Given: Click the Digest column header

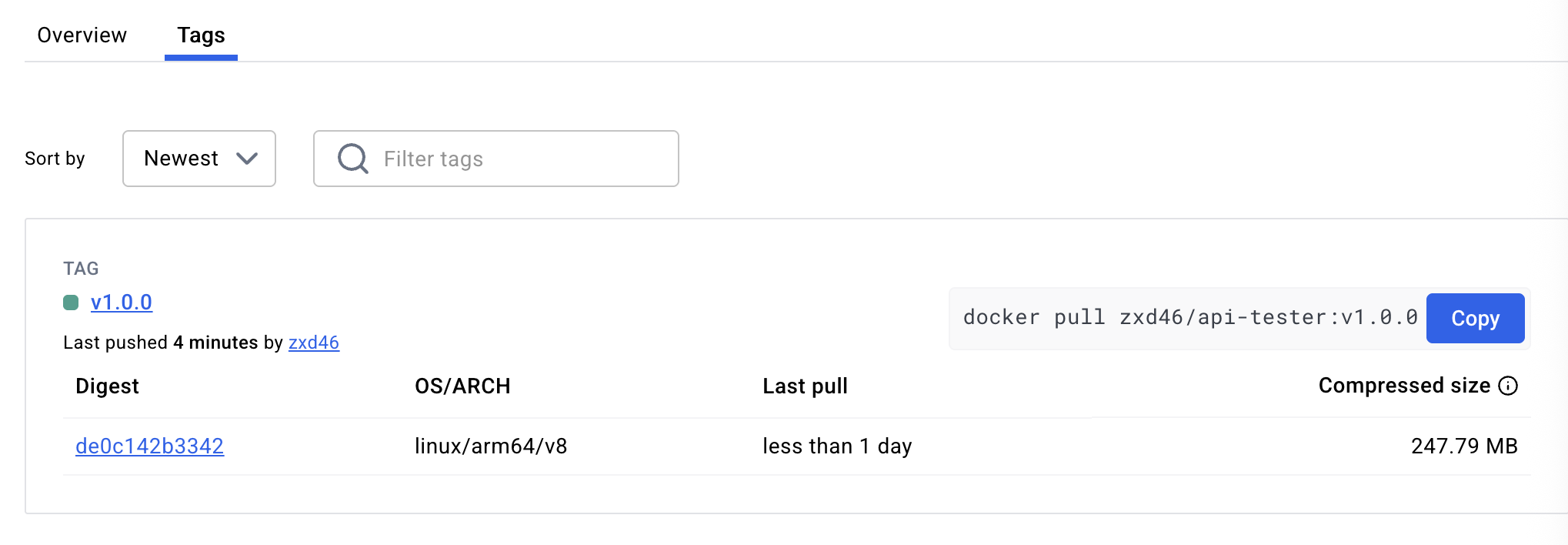Looking at the screenshot, I should tap(107, 386).
